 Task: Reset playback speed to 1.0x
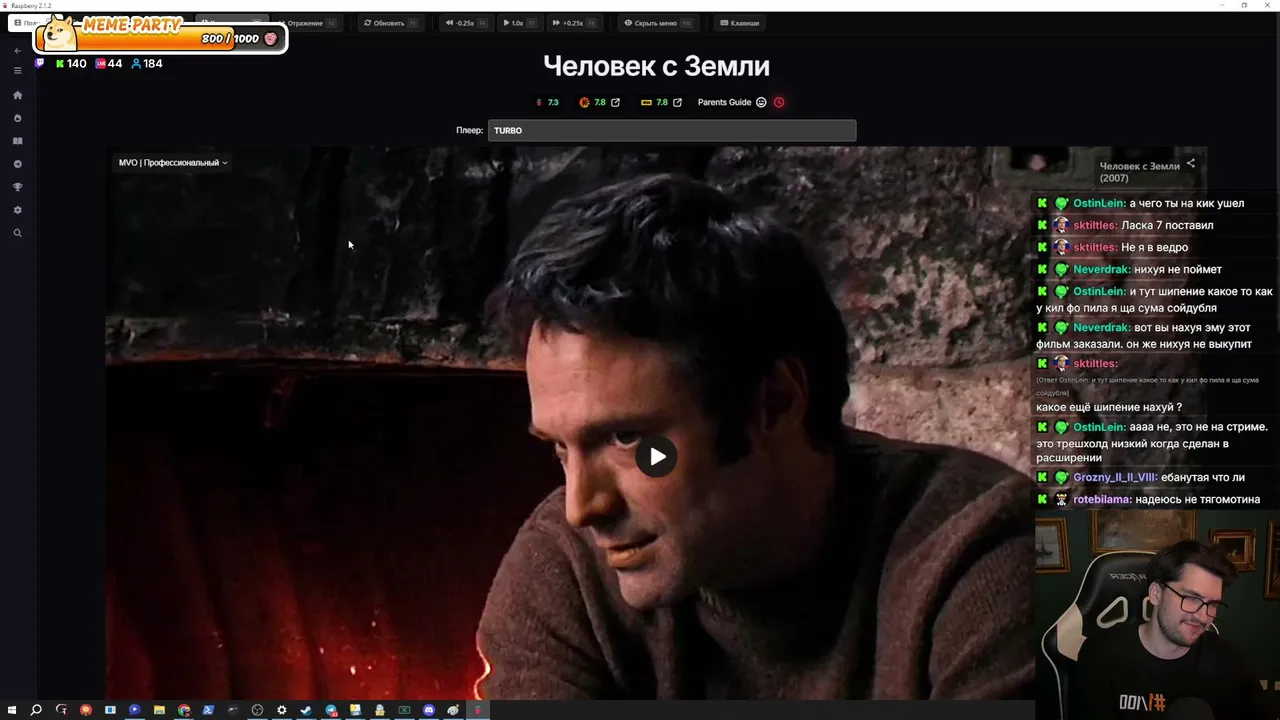519,23
